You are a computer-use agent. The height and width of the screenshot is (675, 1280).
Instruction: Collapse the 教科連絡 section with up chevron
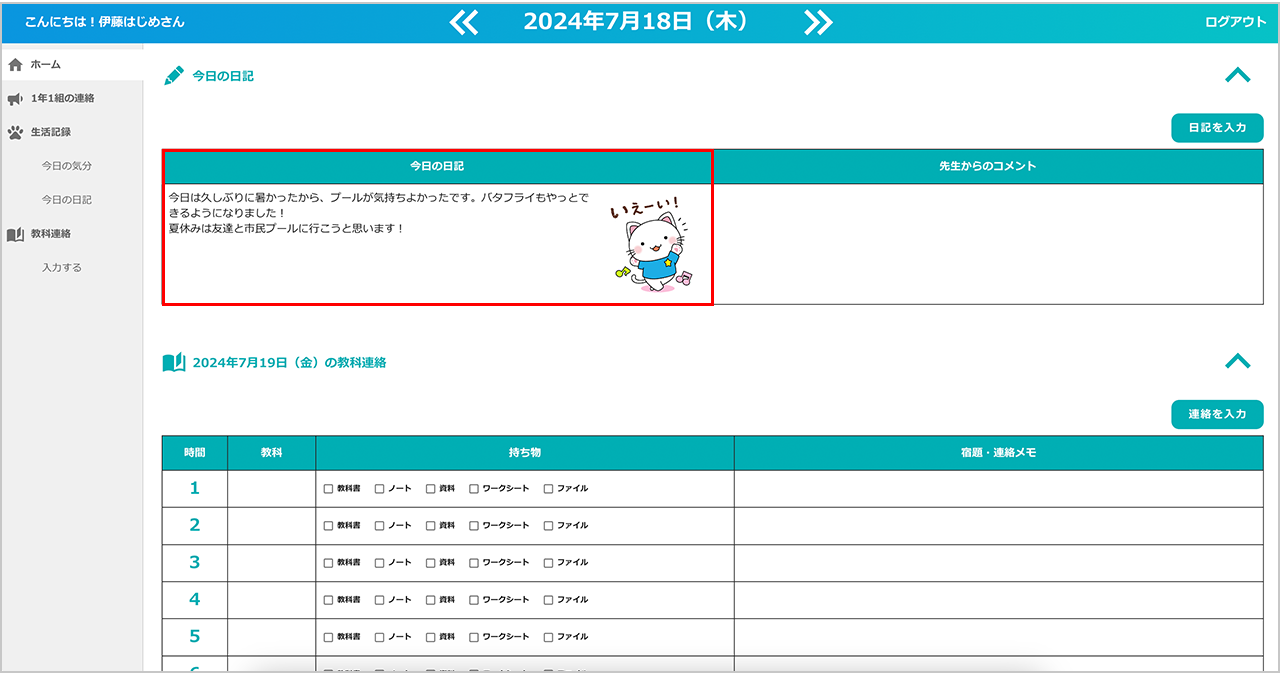pos(1237,361)
